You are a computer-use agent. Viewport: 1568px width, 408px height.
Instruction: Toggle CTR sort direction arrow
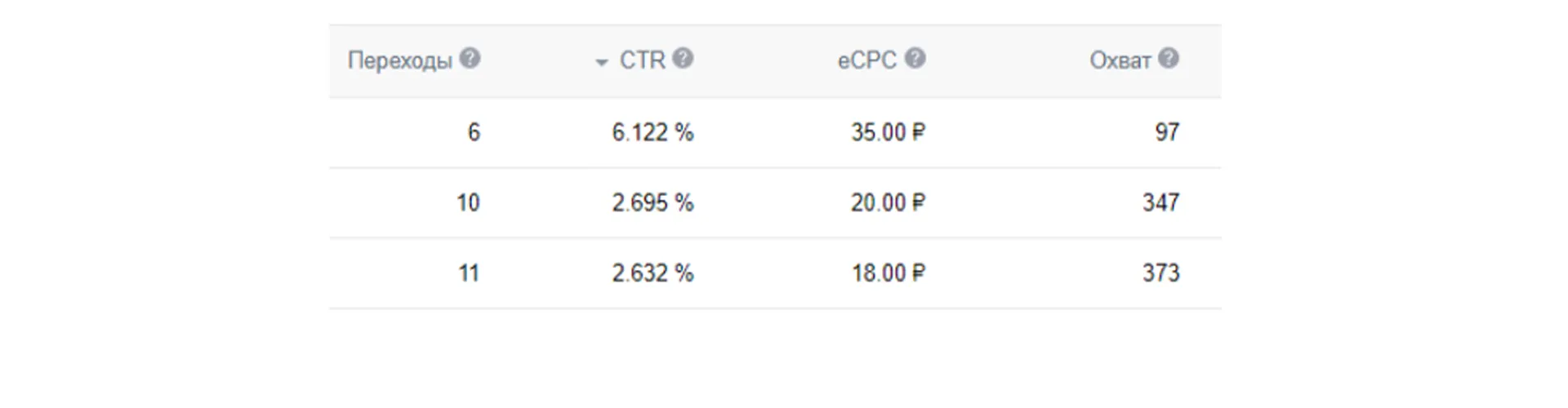click(x=602, y=62)
